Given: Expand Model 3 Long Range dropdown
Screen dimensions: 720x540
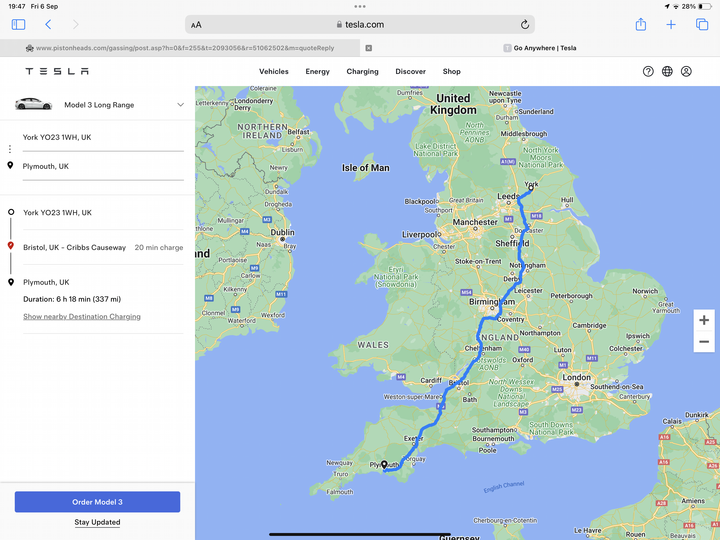Looking at the screenshot, I should 180,104.
